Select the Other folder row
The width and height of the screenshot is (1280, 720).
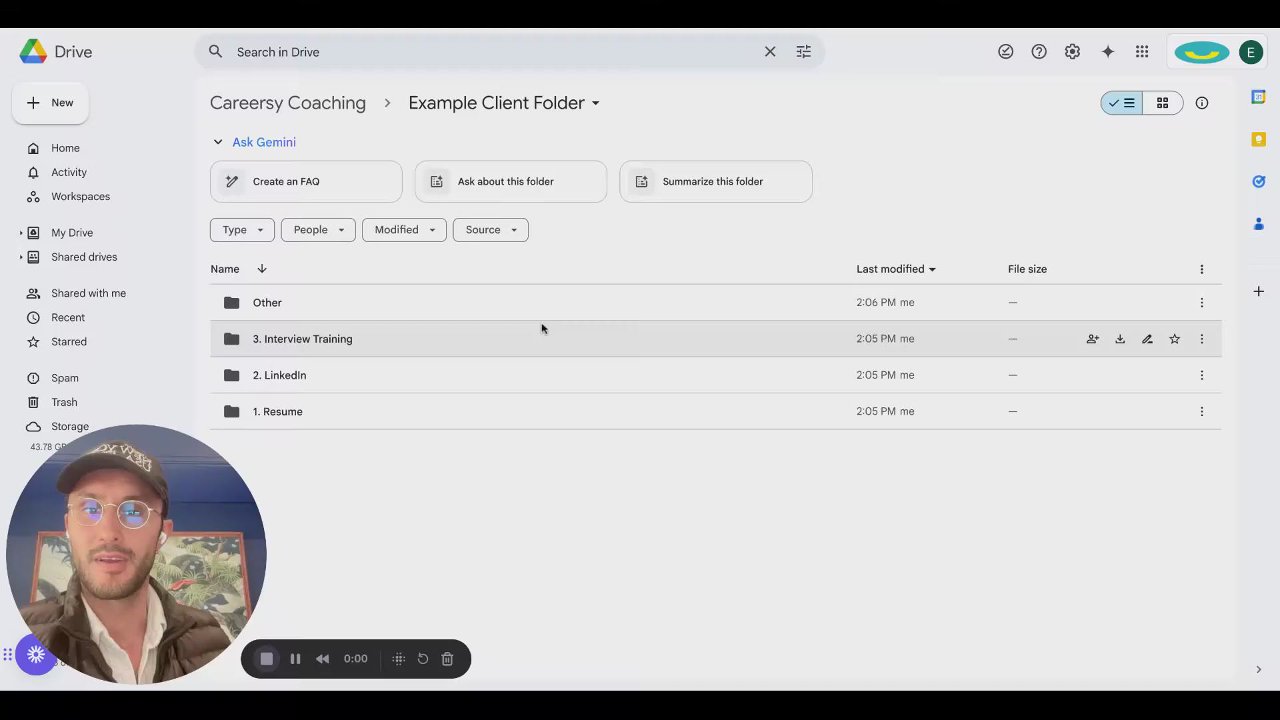[715, 302]
